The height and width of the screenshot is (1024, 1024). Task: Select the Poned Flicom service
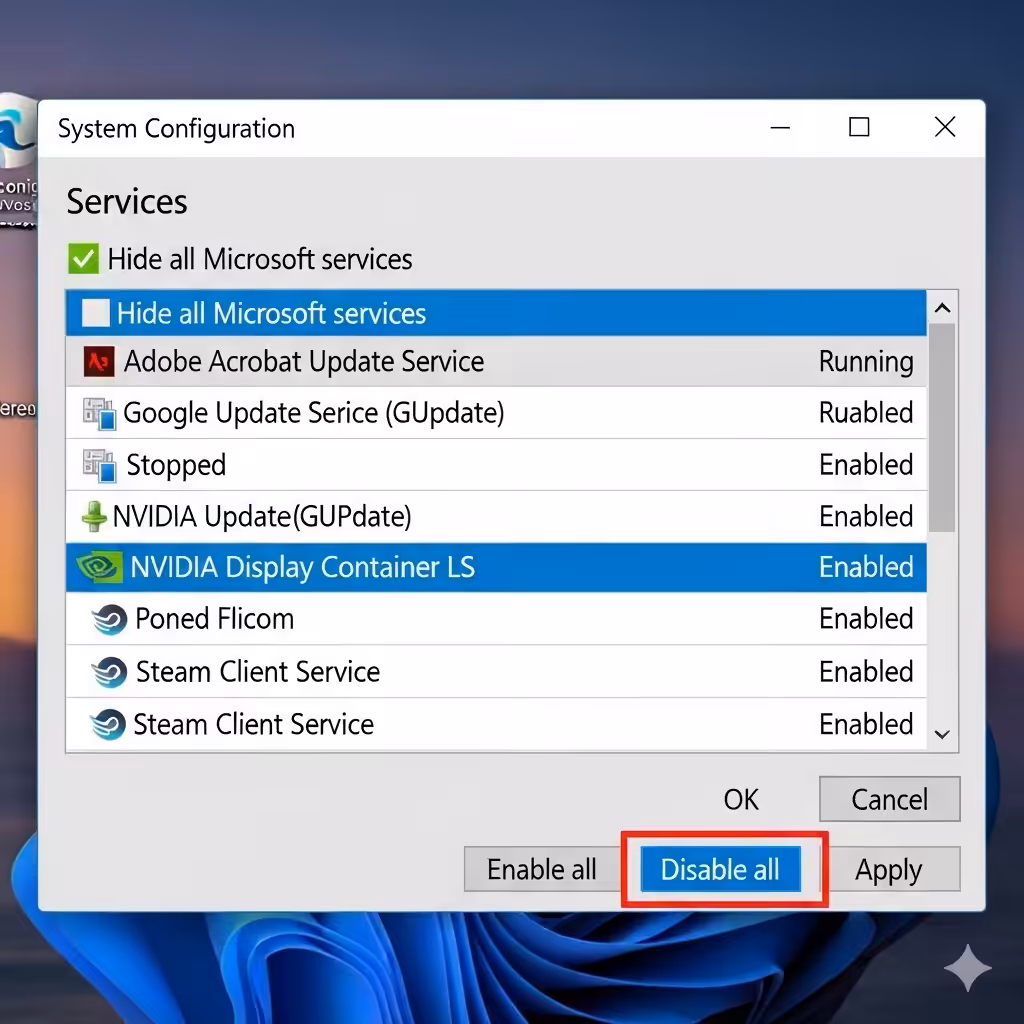click(x=496, y=619)
